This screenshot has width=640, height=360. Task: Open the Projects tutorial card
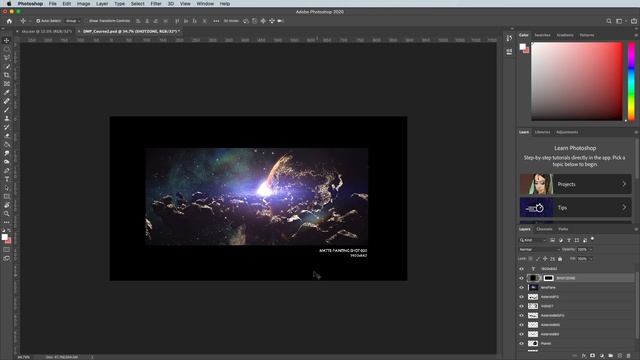576,184
